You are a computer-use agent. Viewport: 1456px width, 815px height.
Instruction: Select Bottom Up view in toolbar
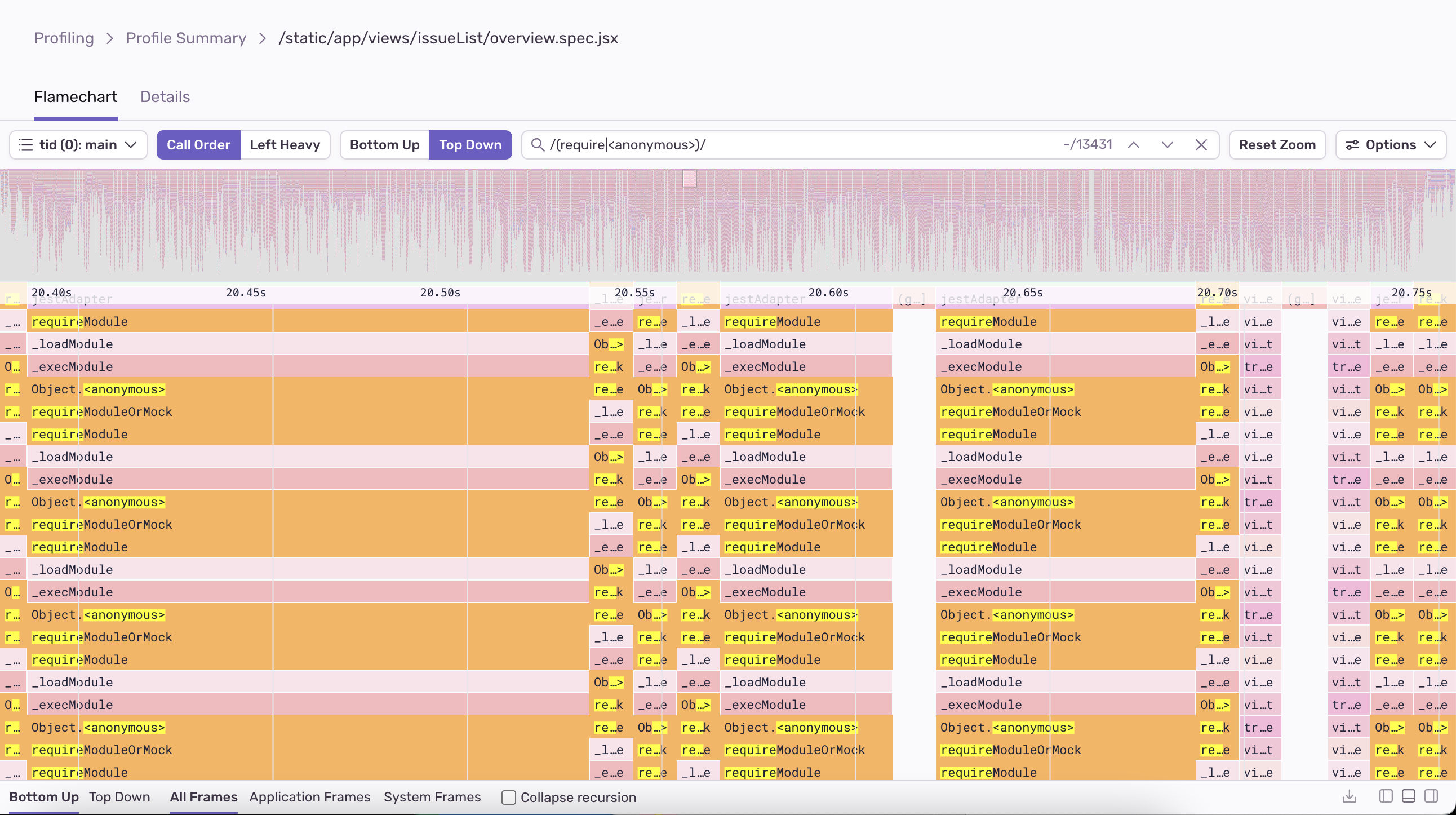coord(384,145)
